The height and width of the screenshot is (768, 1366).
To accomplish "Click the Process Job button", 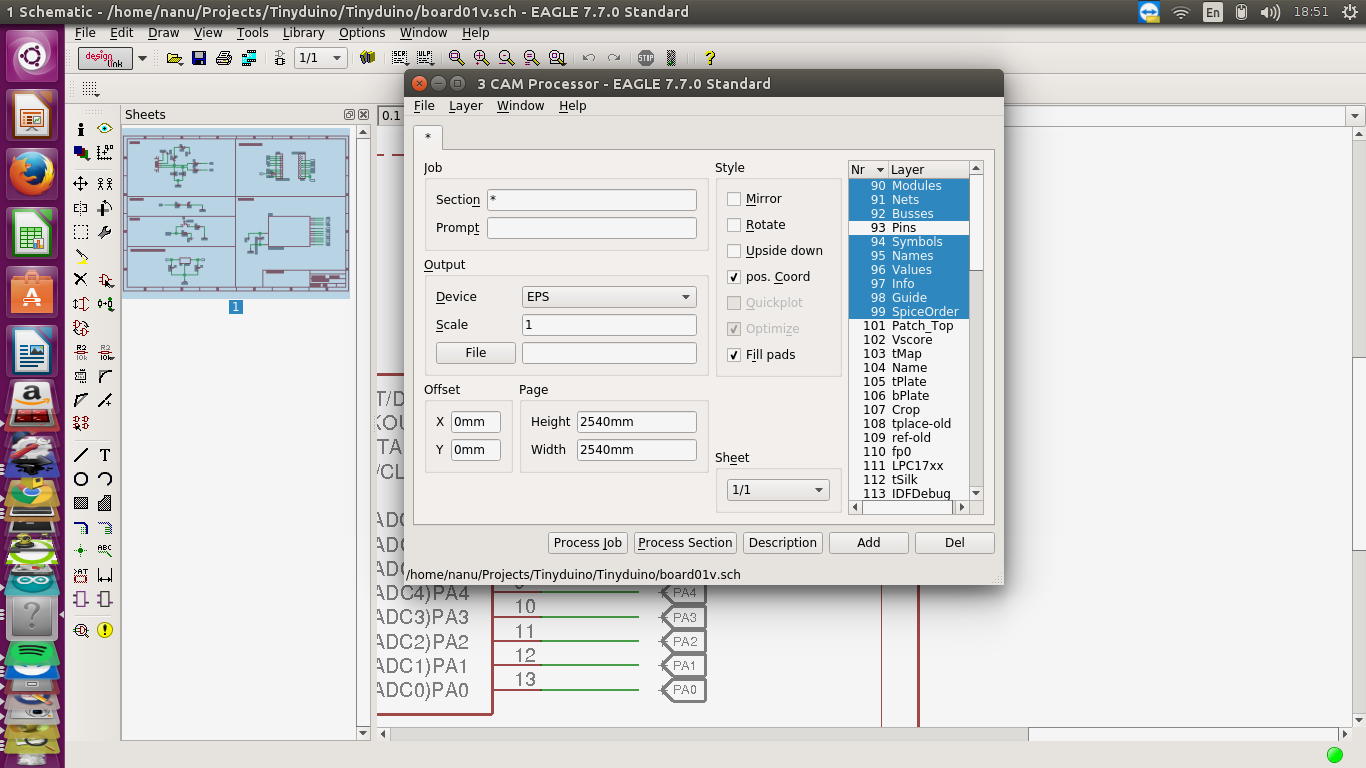I will 588,543.
